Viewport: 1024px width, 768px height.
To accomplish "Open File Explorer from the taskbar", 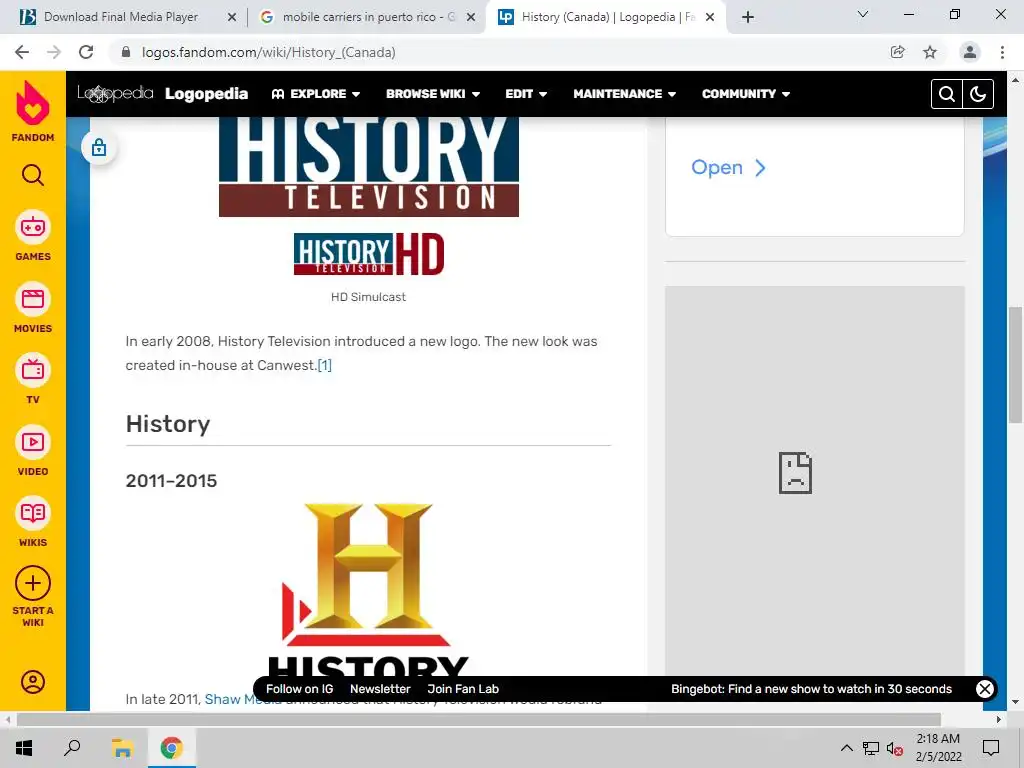I will (x=121, y=748).
